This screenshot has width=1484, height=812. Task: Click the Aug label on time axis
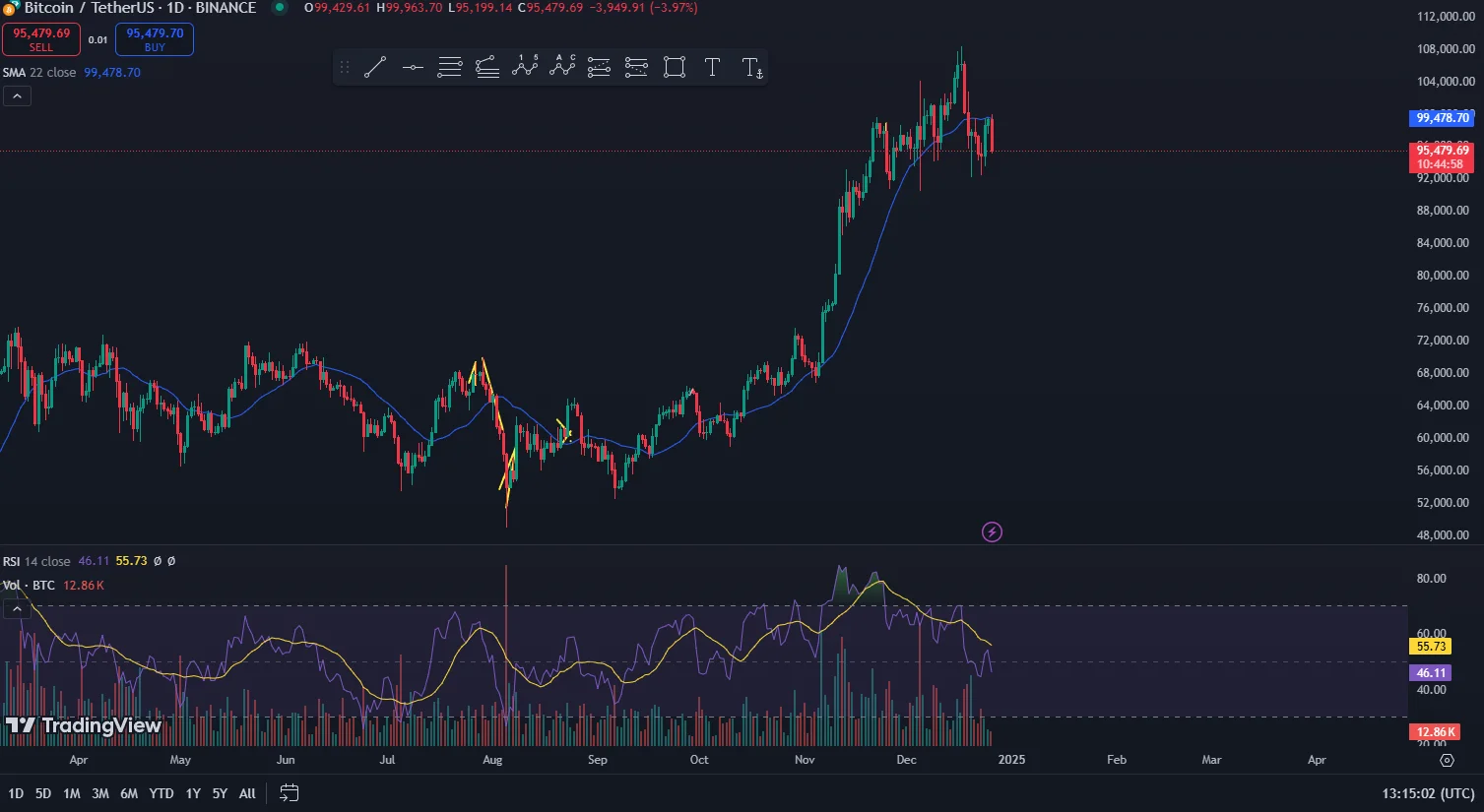(492, 760)
